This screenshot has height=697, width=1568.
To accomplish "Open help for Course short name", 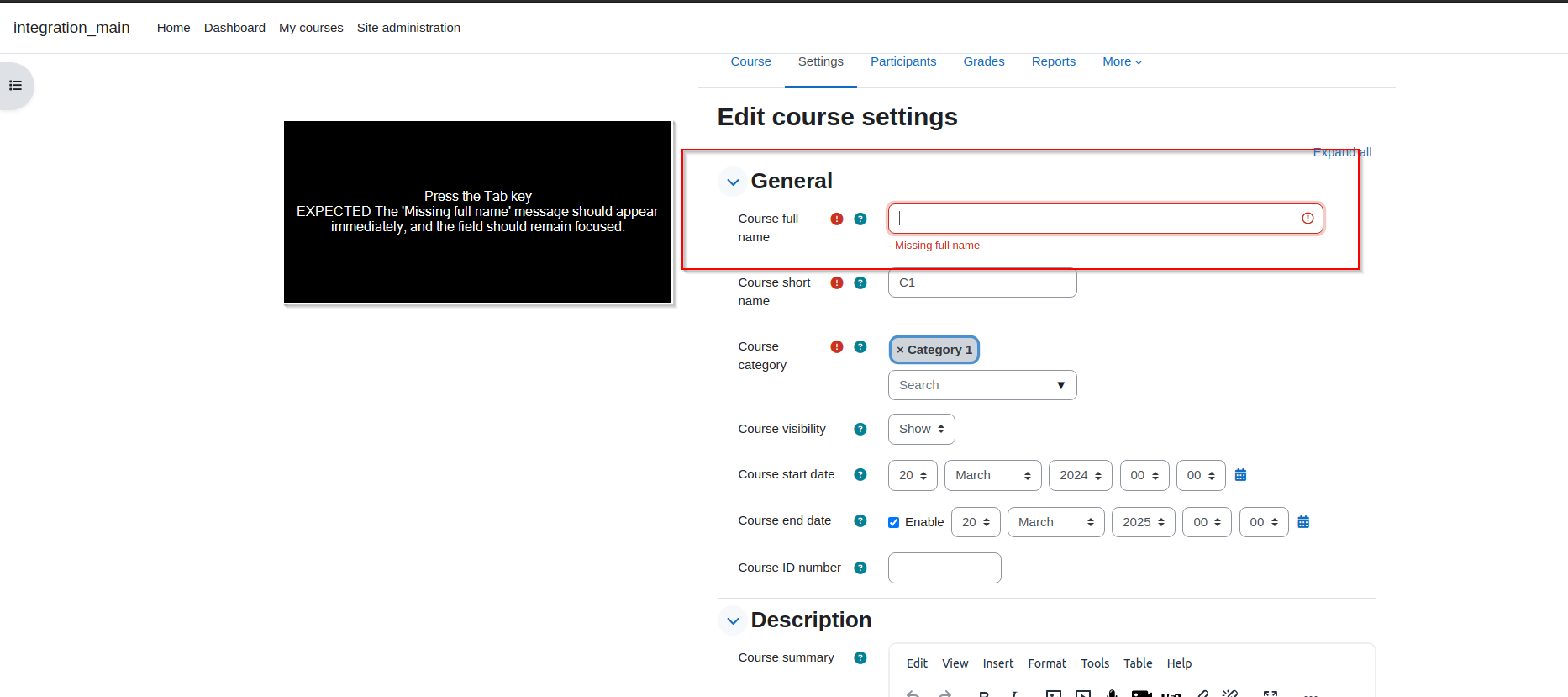I will tap(860, 282).
